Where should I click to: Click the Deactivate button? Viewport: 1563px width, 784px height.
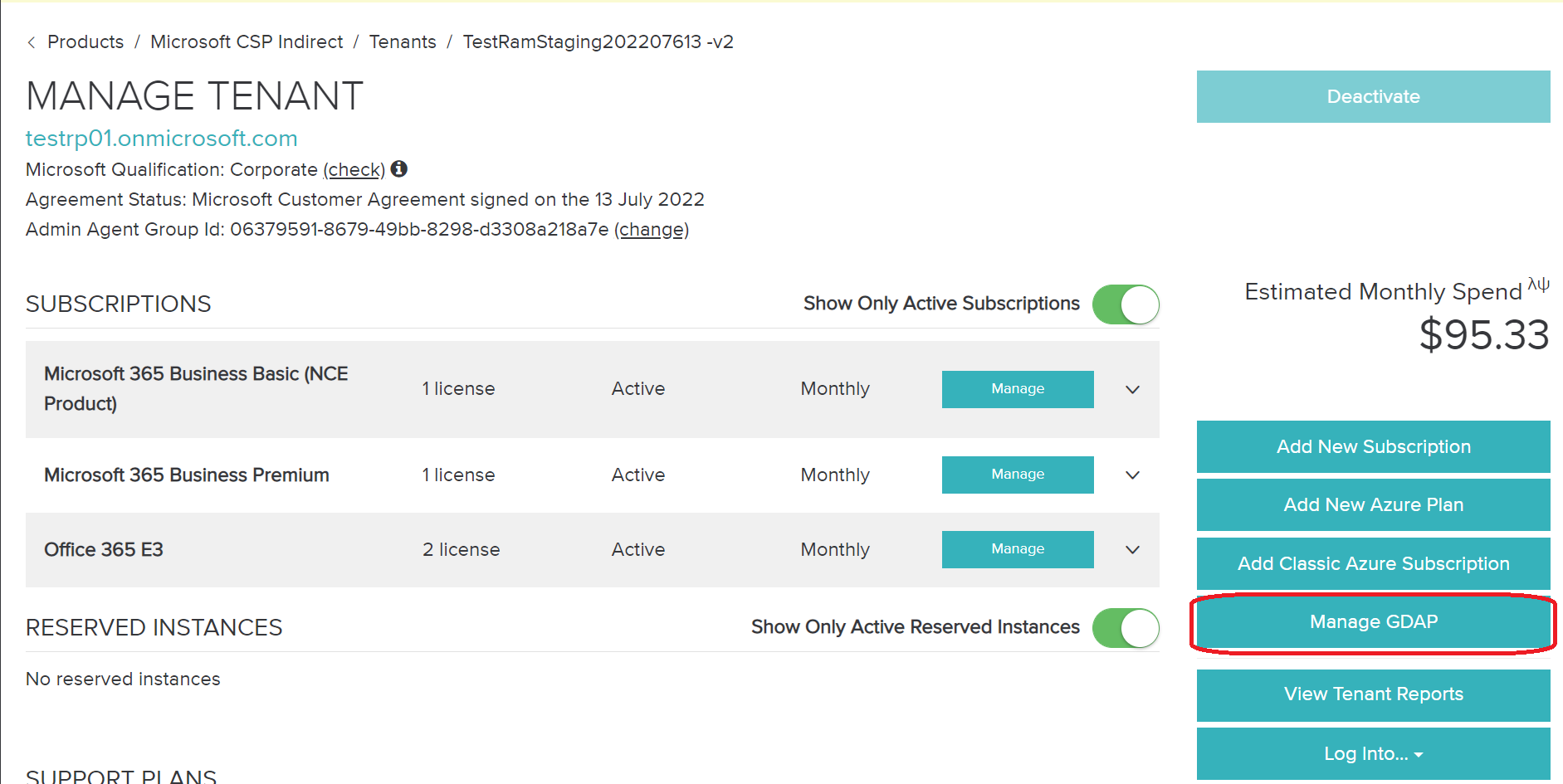tap(1373, 96)
